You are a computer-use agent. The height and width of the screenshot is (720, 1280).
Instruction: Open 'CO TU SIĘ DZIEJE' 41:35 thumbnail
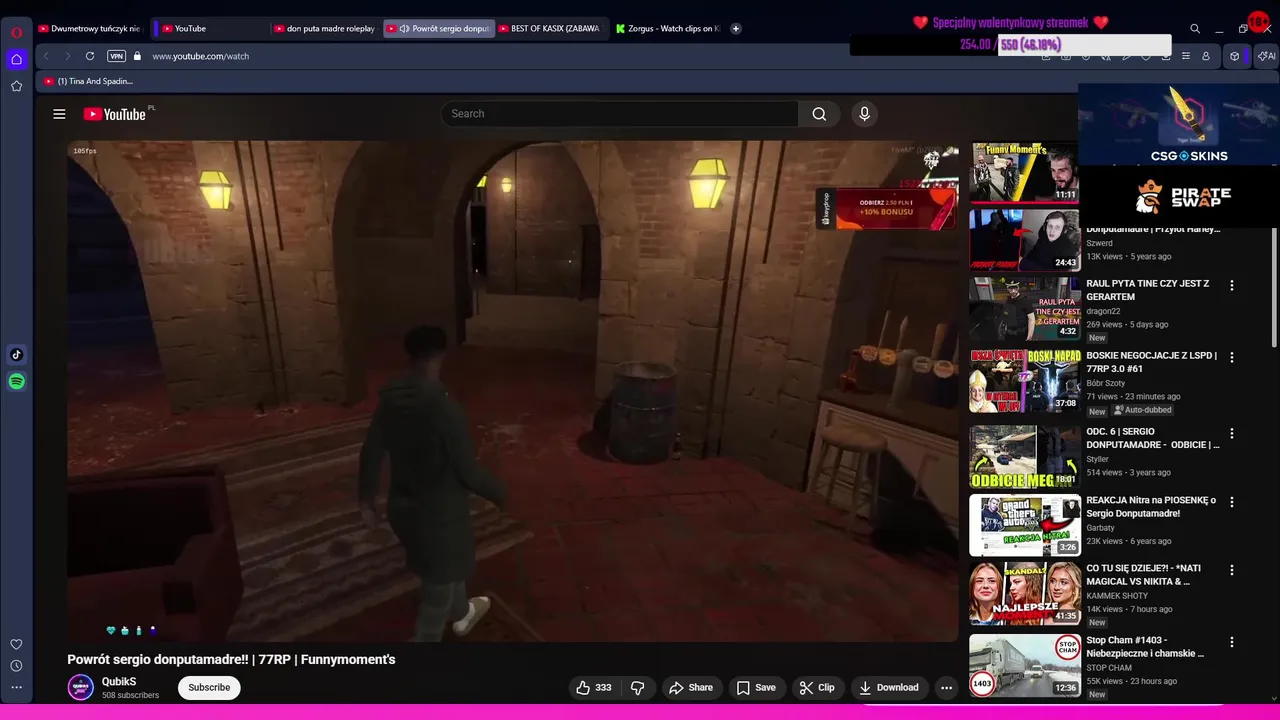(x=1024, y=593)
